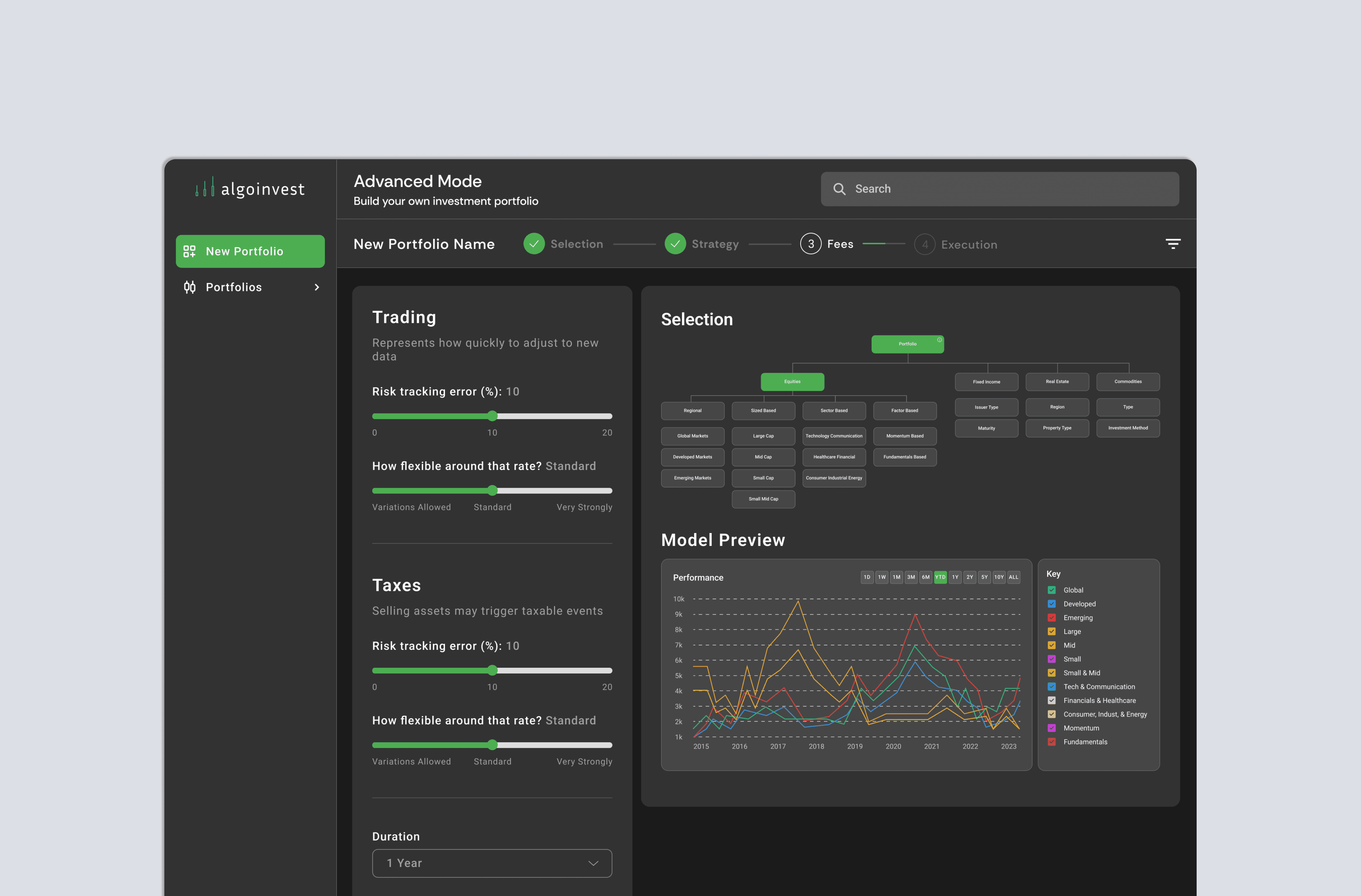Toggle the Emerging series checkbox

point(1051,617)
